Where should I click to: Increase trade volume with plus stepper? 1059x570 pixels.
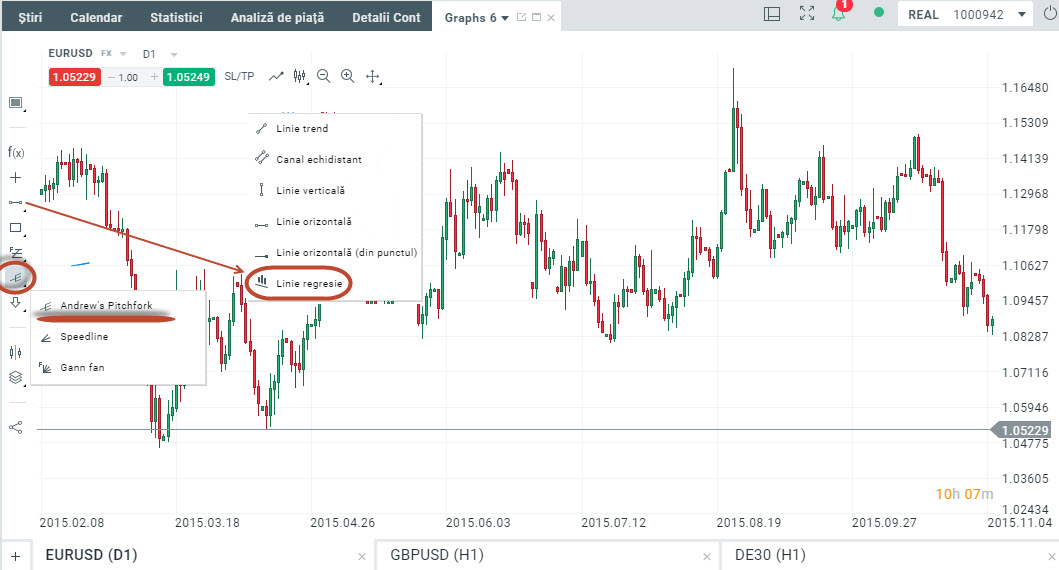click(x=154, y=77)
